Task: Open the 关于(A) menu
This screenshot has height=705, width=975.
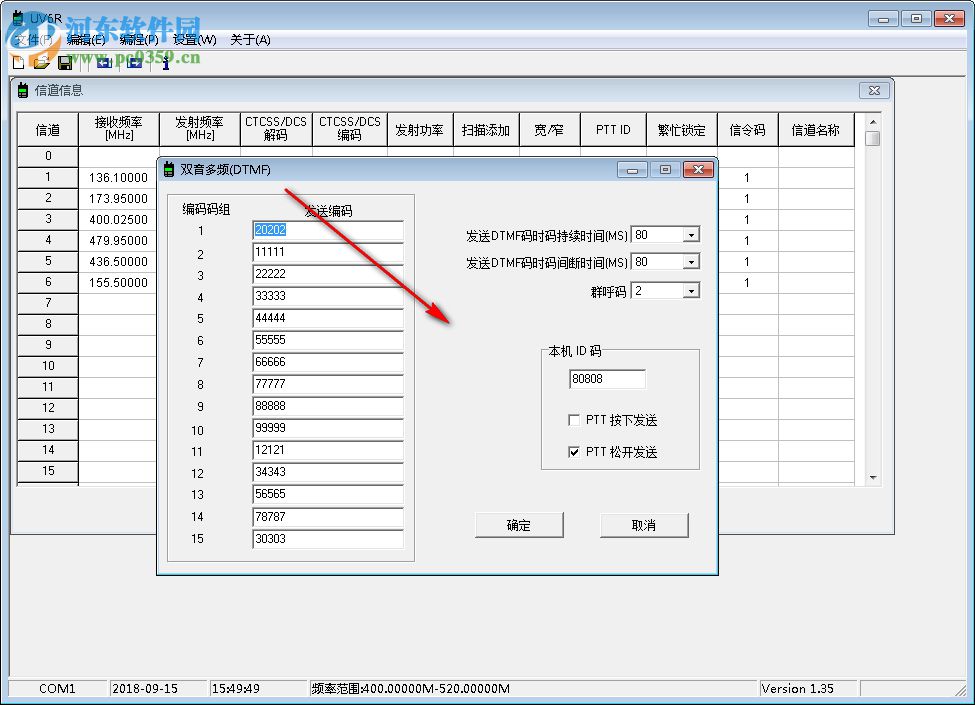Action: click(250, 40)
